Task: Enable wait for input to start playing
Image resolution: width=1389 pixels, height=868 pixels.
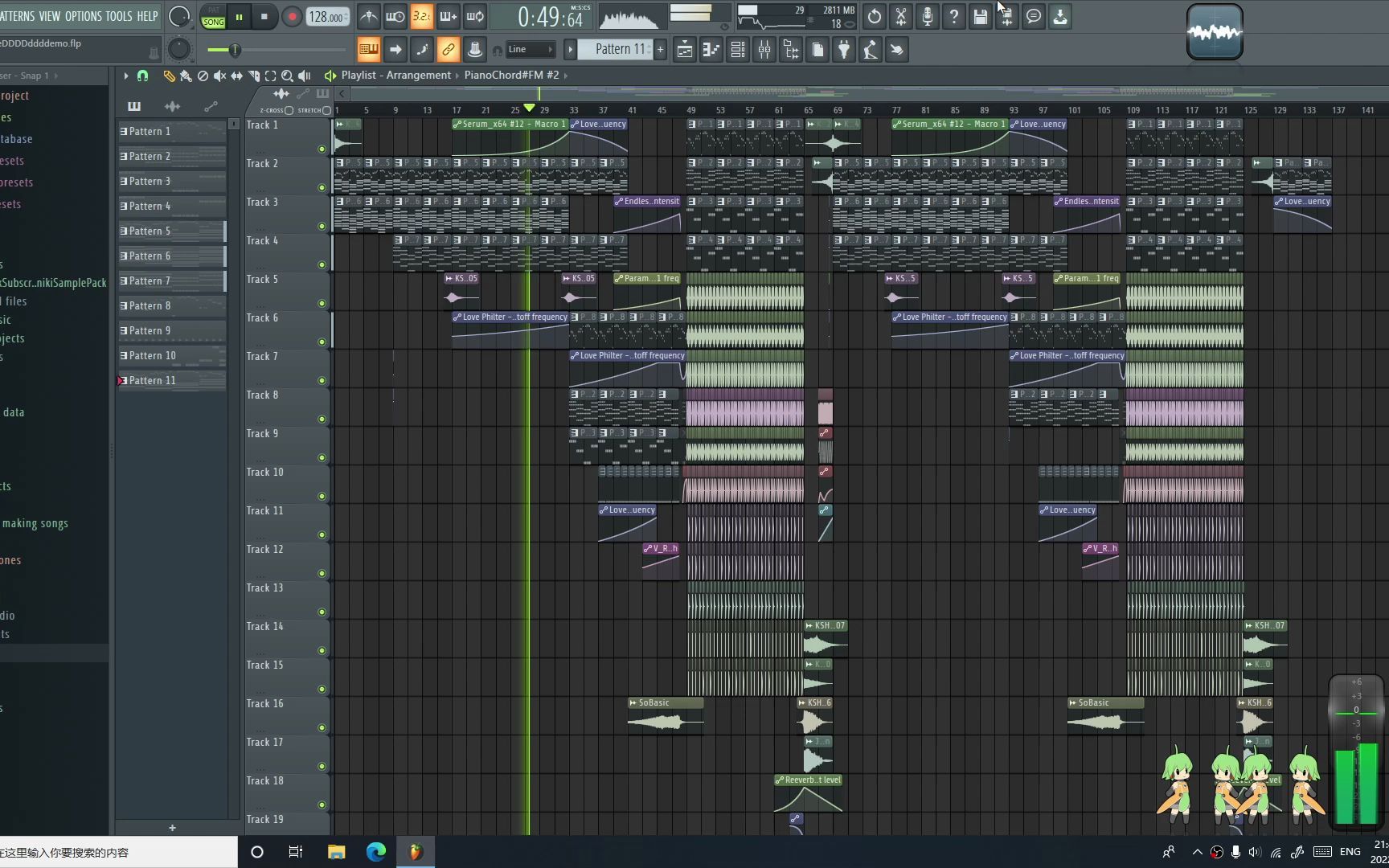Action: (395, 16)
